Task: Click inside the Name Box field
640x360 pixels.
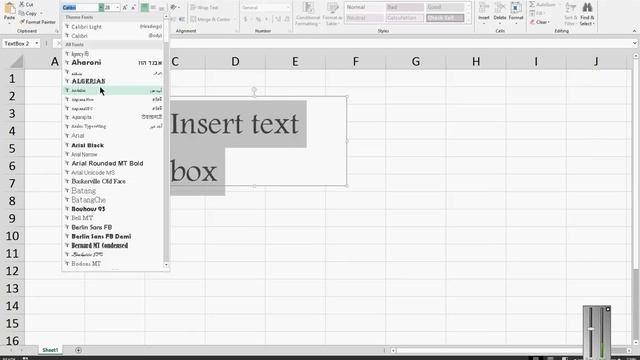Action: pyautogui.click(x=18, y=43)
